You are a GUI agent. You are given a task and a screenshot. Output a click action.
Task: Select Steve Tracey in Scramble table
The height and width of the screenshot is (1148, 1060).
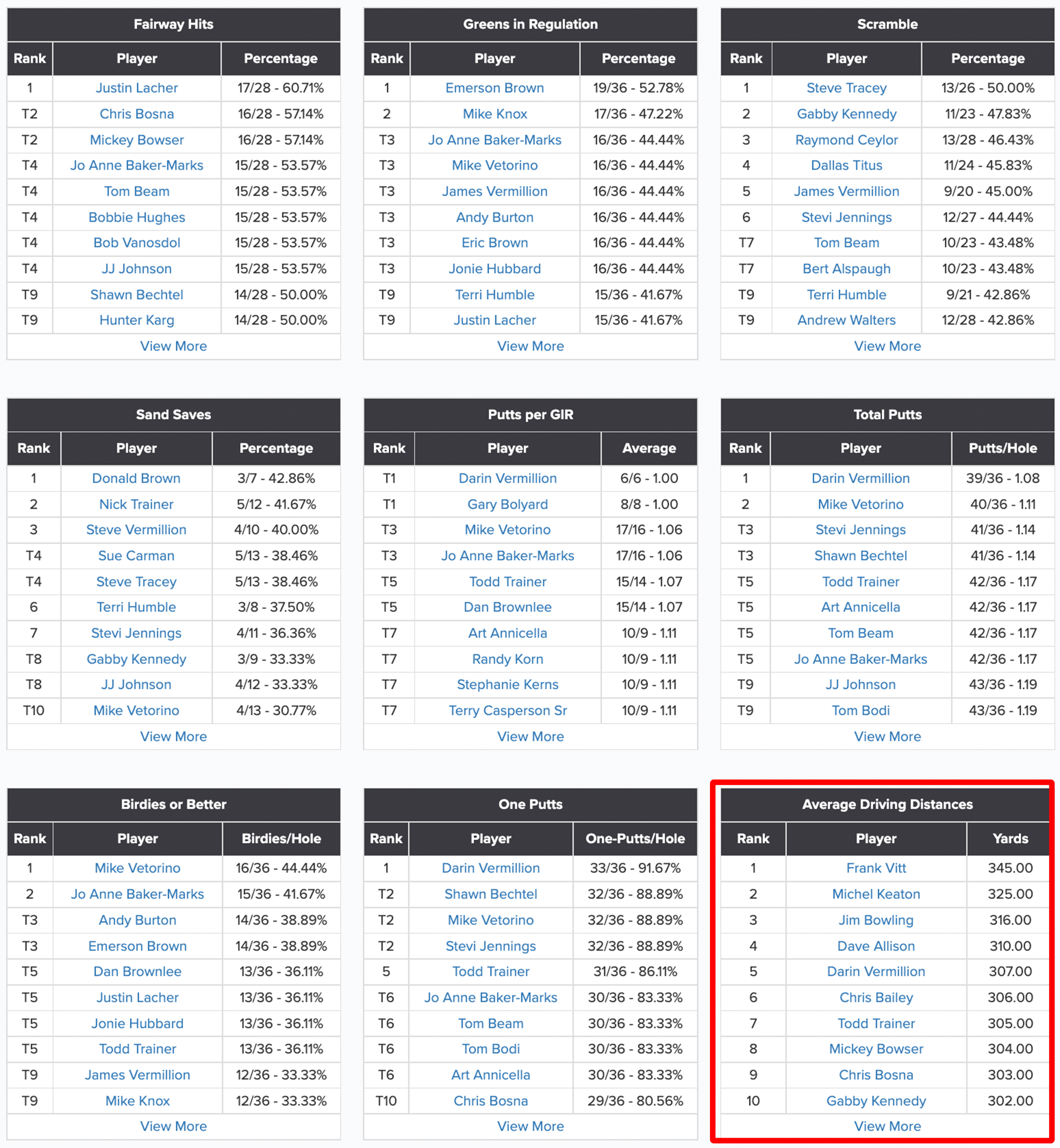(x=846, y=88)
